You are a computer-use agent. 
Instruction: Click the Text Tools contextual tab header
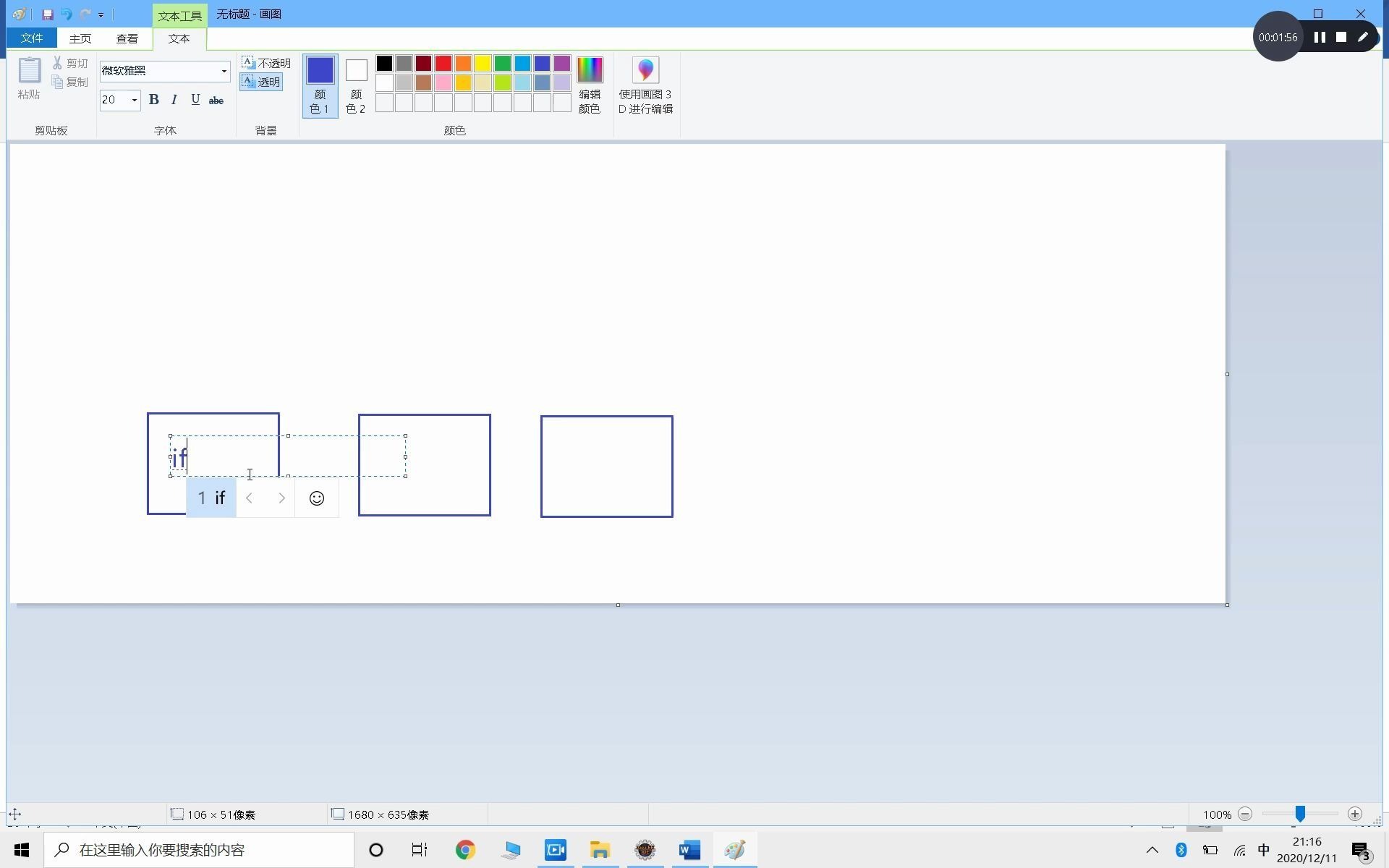pyautogui.click(x=180, y=15)
